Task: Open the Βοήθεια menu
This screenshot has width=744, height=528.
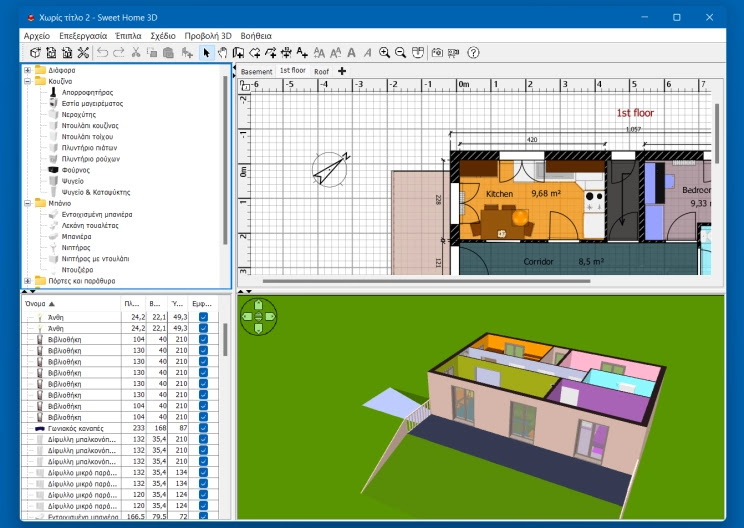Action: 256,36
